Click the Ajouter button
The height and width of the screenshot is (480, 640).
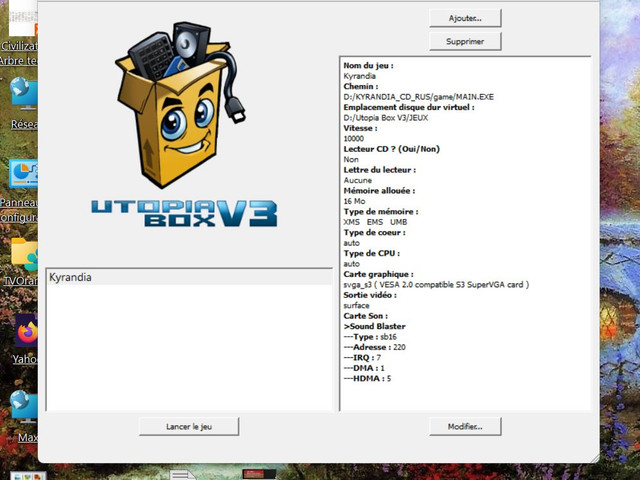(x=465, y=18)
